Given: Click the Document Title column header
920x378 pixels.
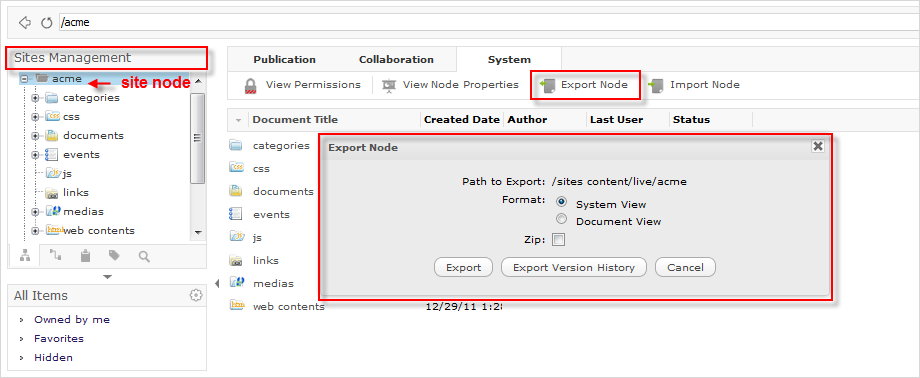Looking at the screenshot, I should pyautogui.click(x=295, y=120).
